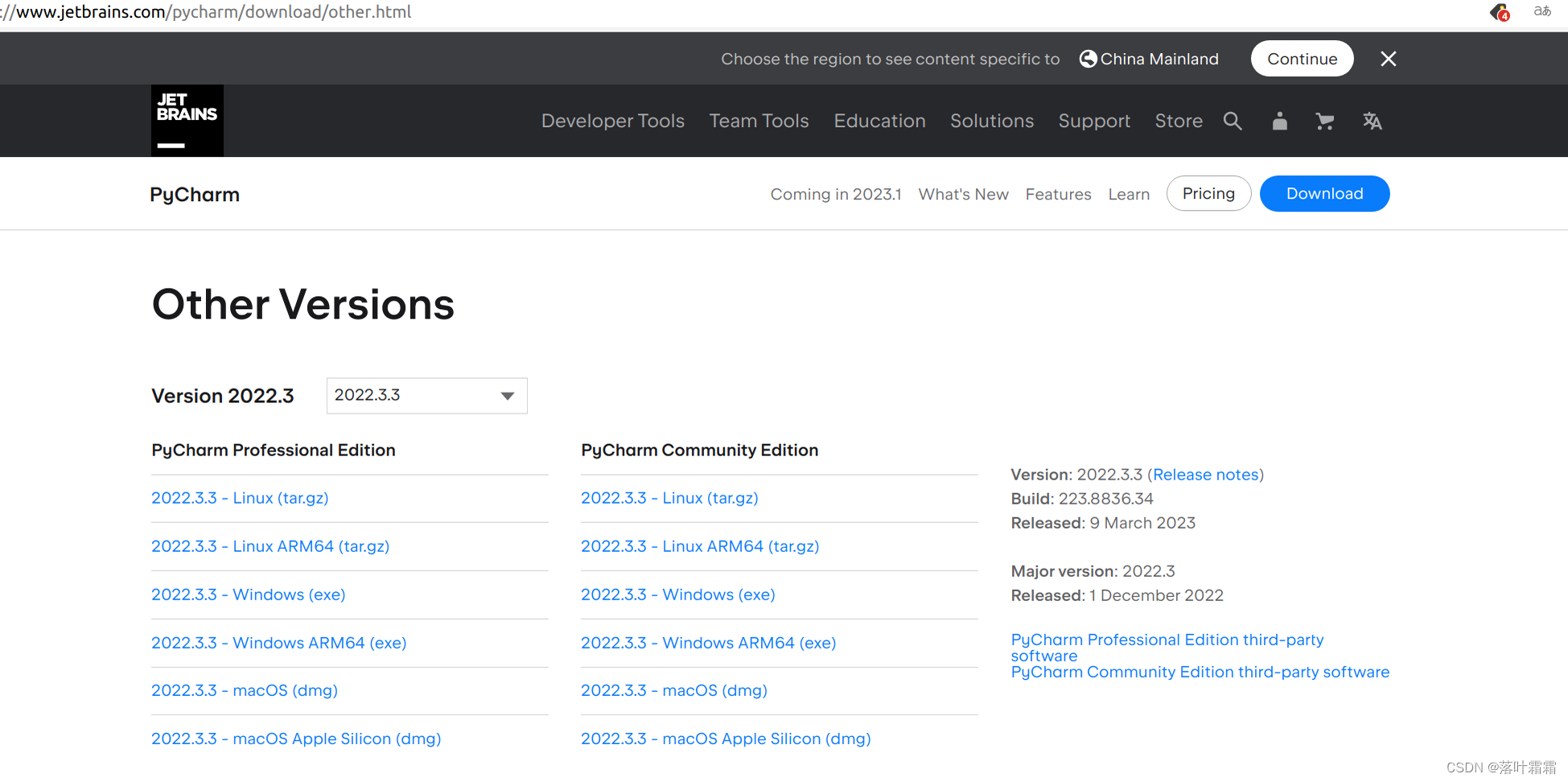The height and width of the screenshot is (782, 1568).
Task: Click the browser extension icon with red badge
Action: pos(1499,12)
